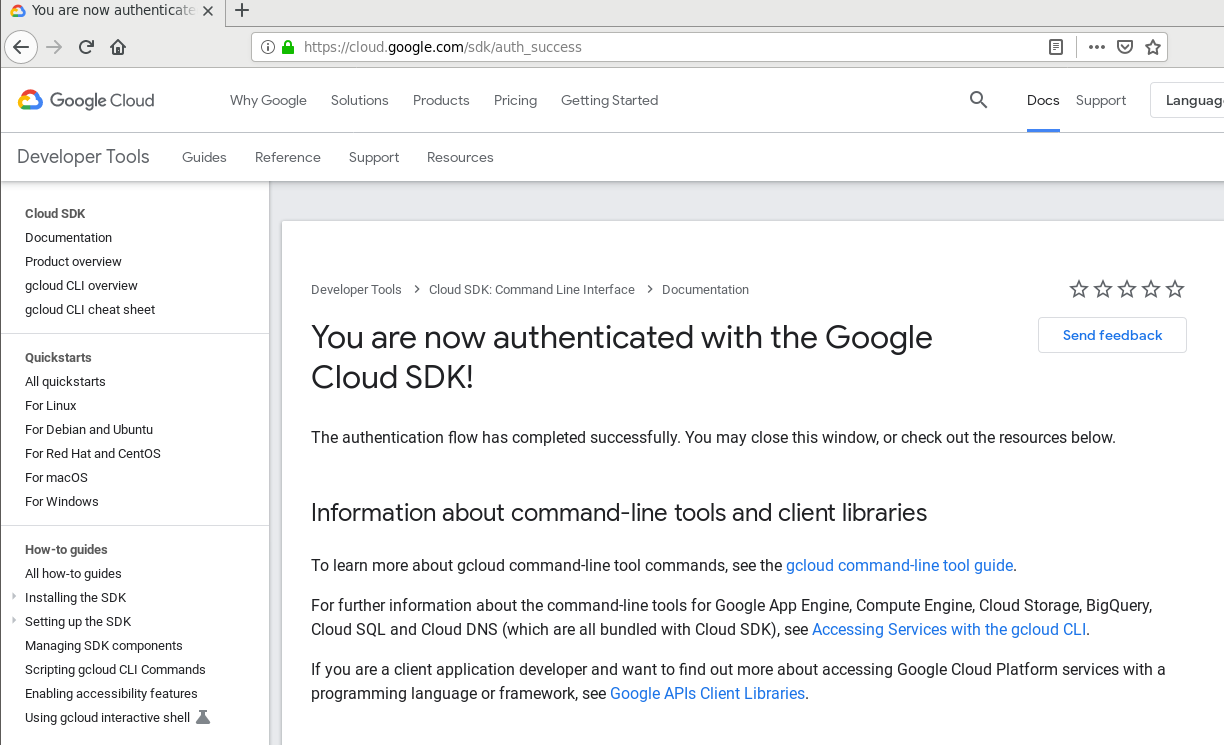
Task: Toggle Reader View icon
Action: 1056,47
